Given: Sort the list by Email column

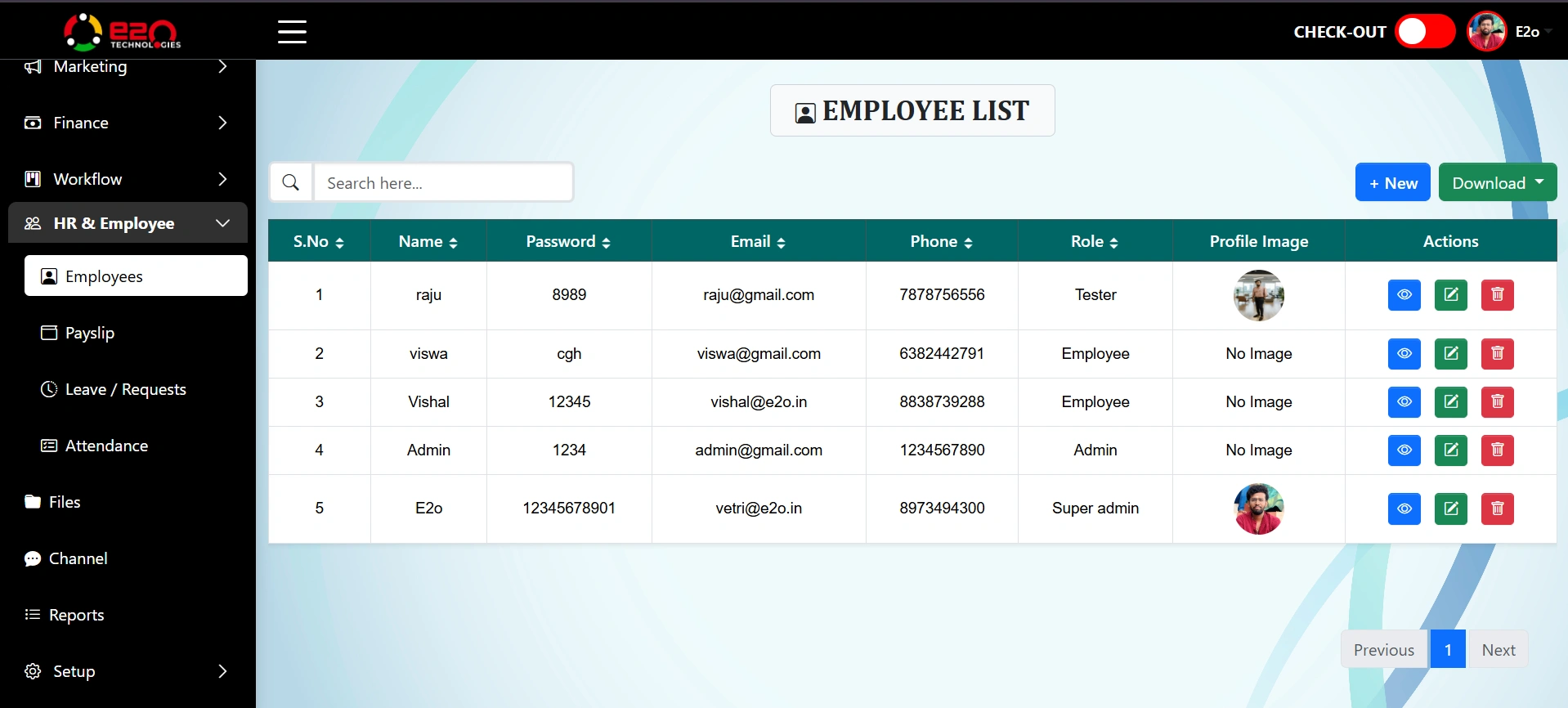Looking at the screenshot, I should pos(758,241).
